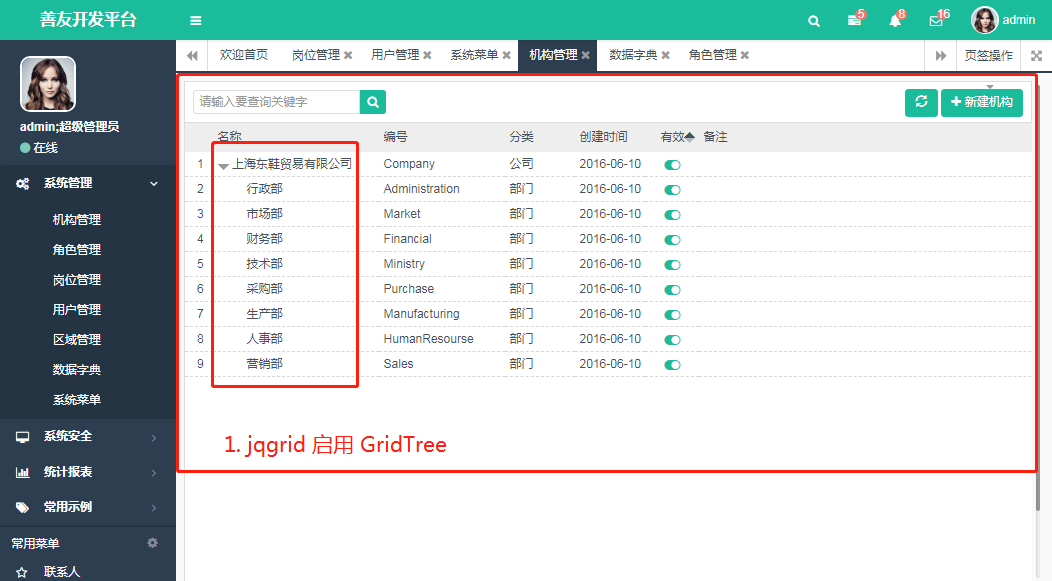Close the 数据字典 tab
The image size is (1052, 581).
[x=666, y=55]
